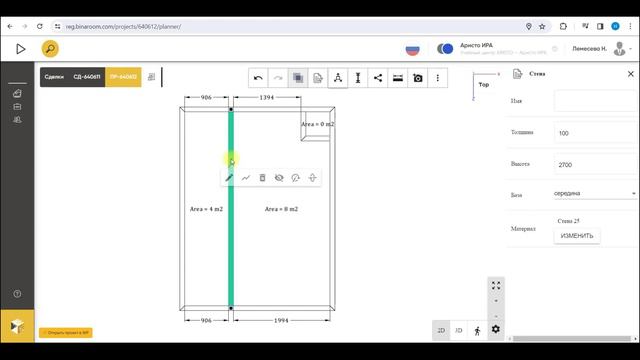Switch to 2D view mode
Viewport: 640px width, 360px height.
[x=441, y=330]
